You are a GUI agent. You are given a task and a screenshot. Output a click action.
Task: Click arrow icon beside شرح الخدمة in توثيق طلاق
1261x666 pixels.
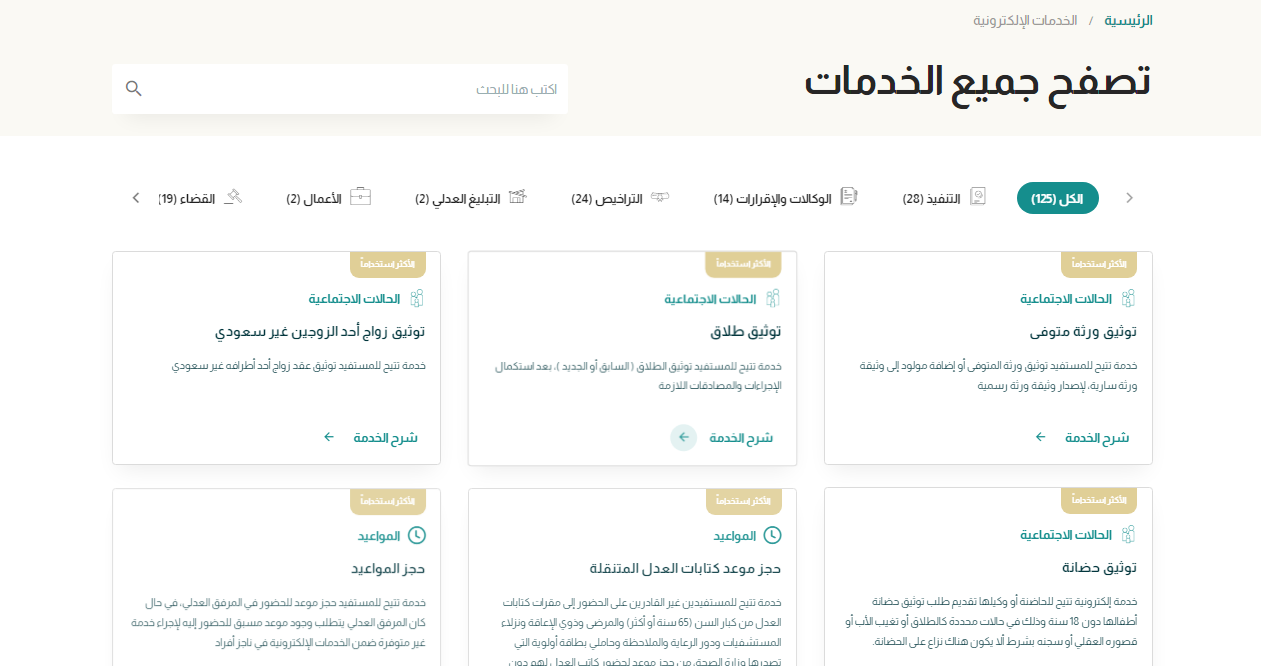tap(684, 438)
